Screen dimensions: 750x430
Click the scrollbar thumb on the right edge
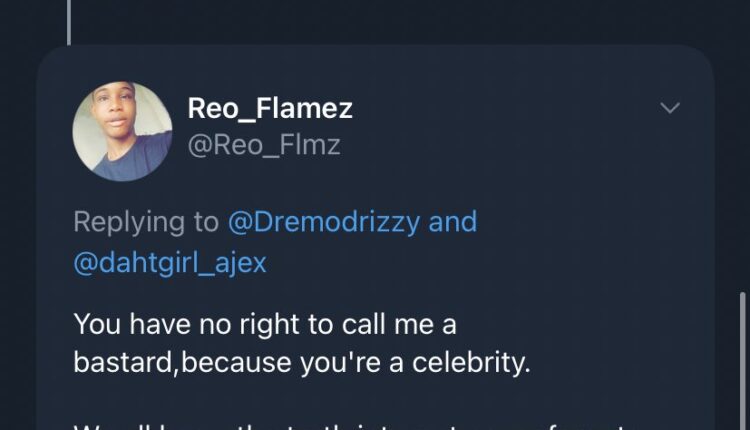point(741,360)
